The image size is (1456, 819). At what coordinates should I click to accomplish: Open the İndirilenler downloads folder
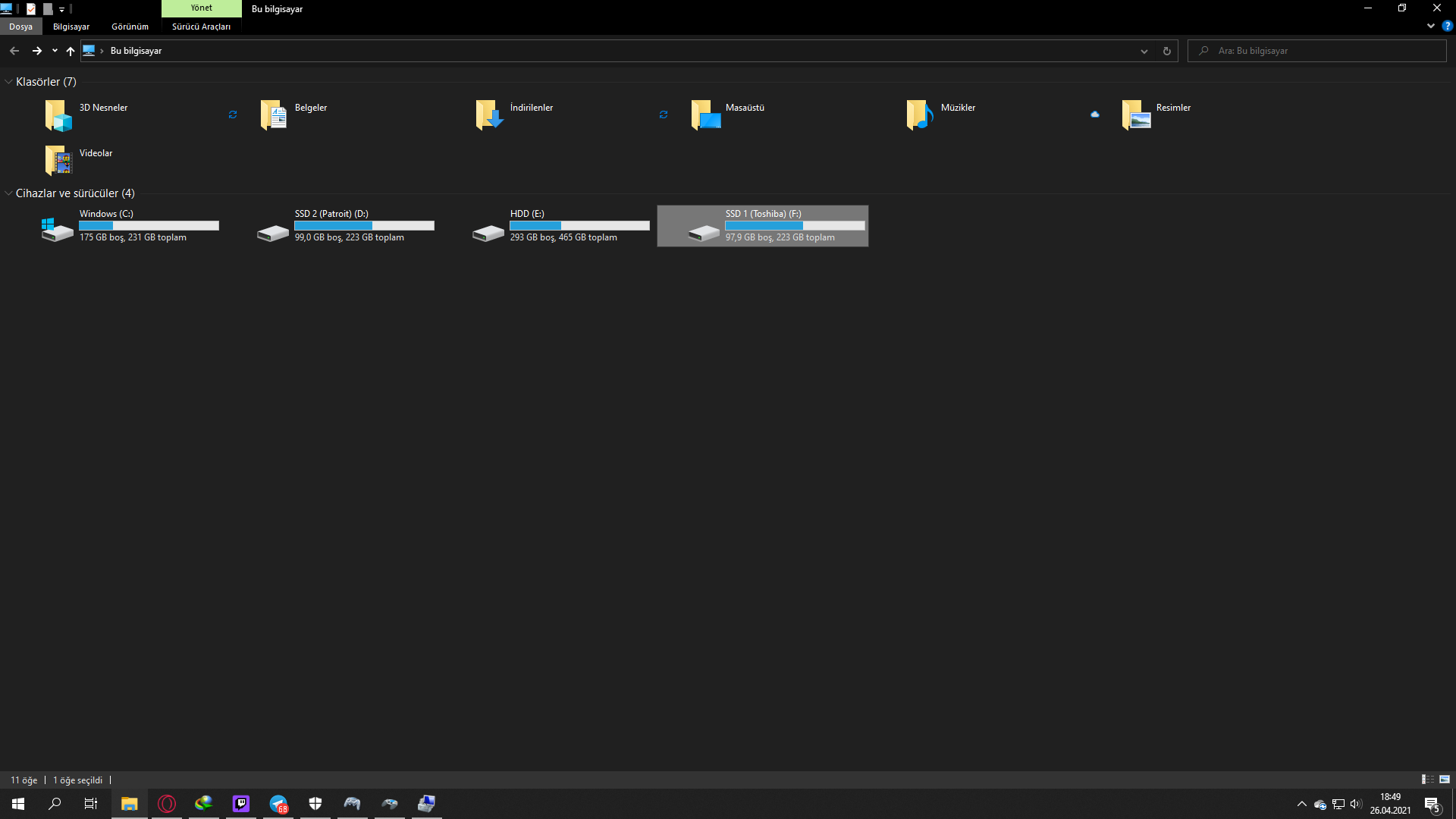click(489, 115)
